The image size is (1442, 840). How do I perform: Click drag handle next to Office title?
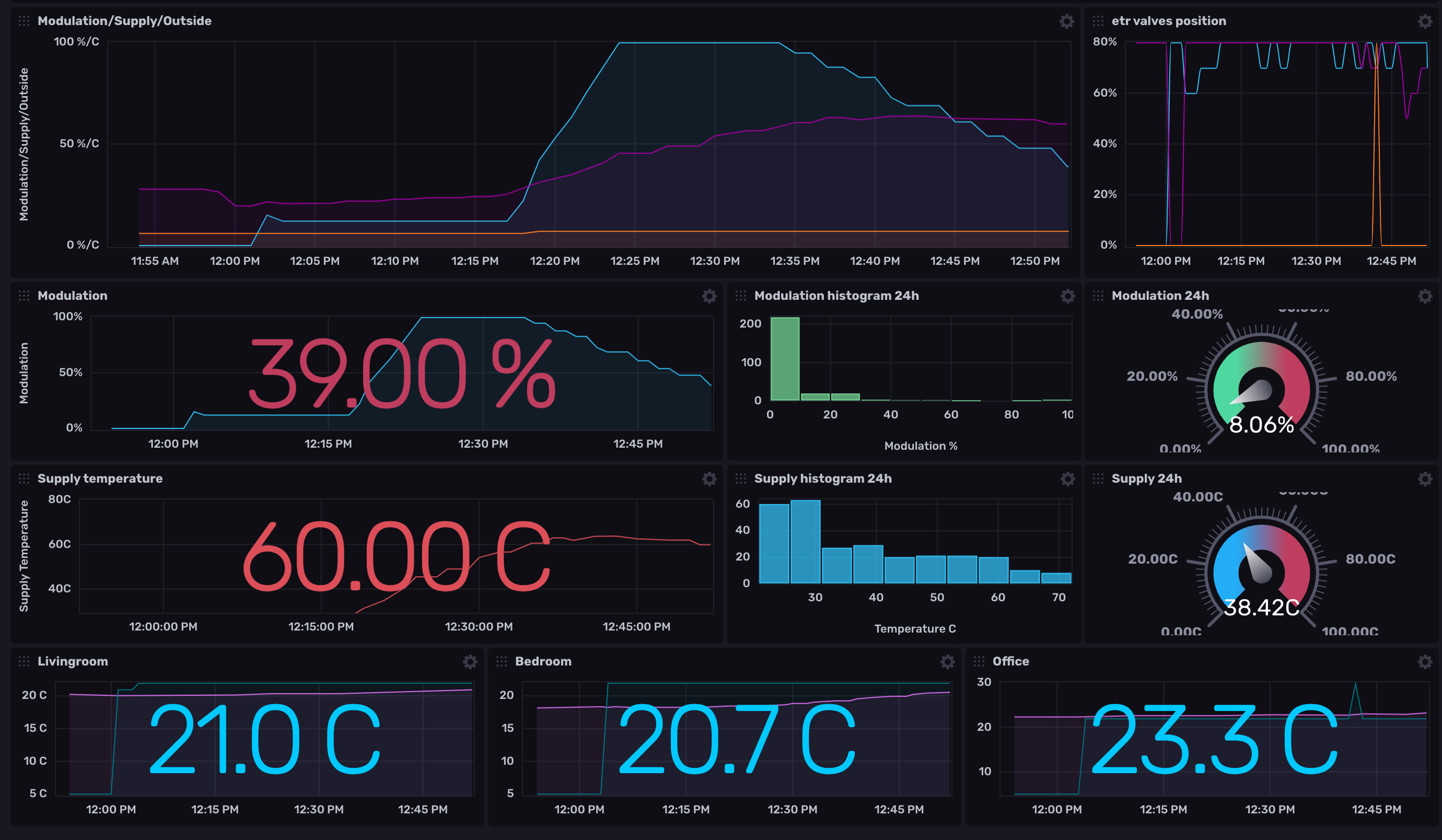(x=979, y=661)
